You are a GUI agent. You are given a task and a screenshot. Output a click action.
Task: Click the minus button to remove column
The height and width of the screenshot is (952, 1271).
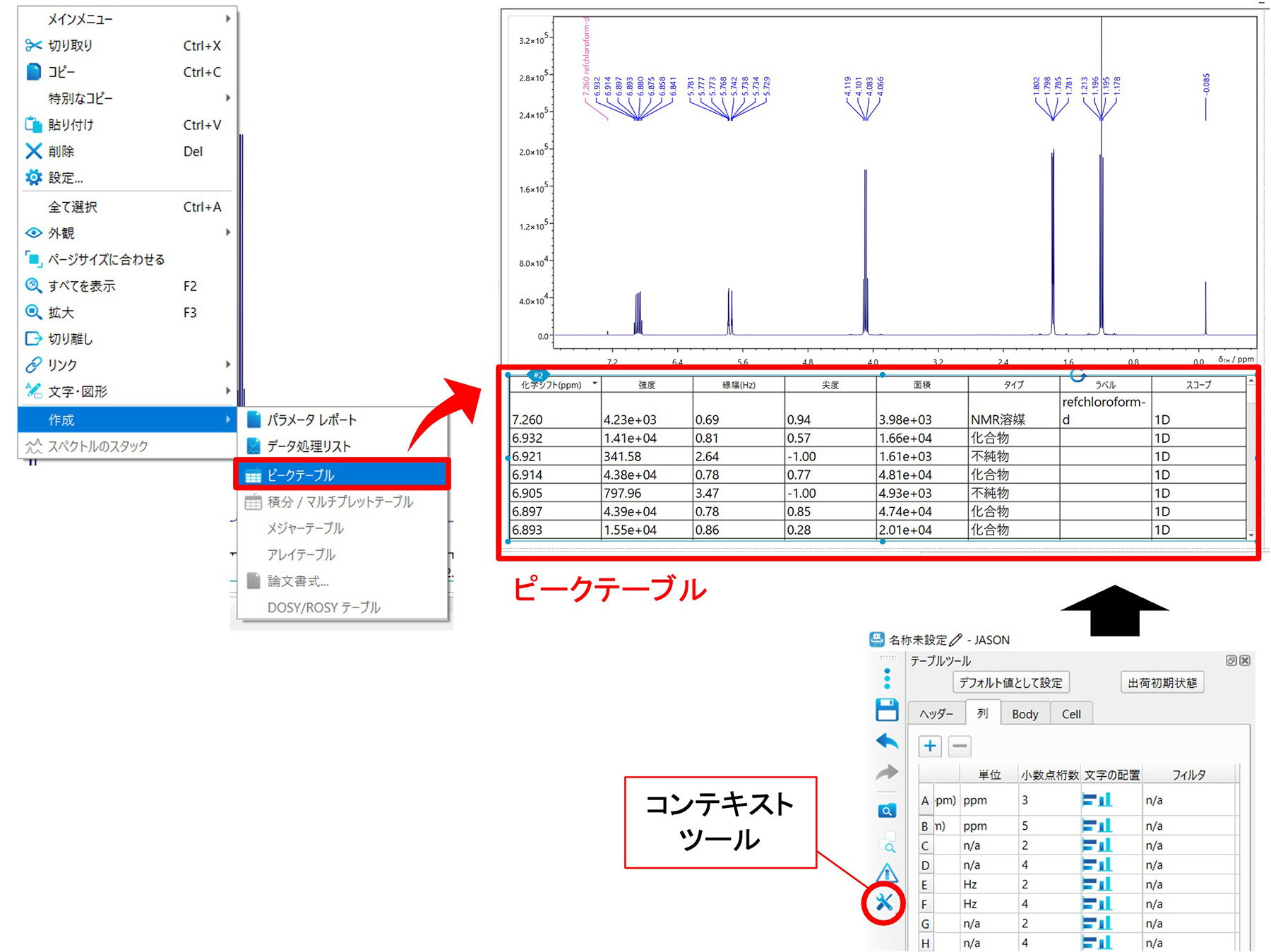coord(960,746)
